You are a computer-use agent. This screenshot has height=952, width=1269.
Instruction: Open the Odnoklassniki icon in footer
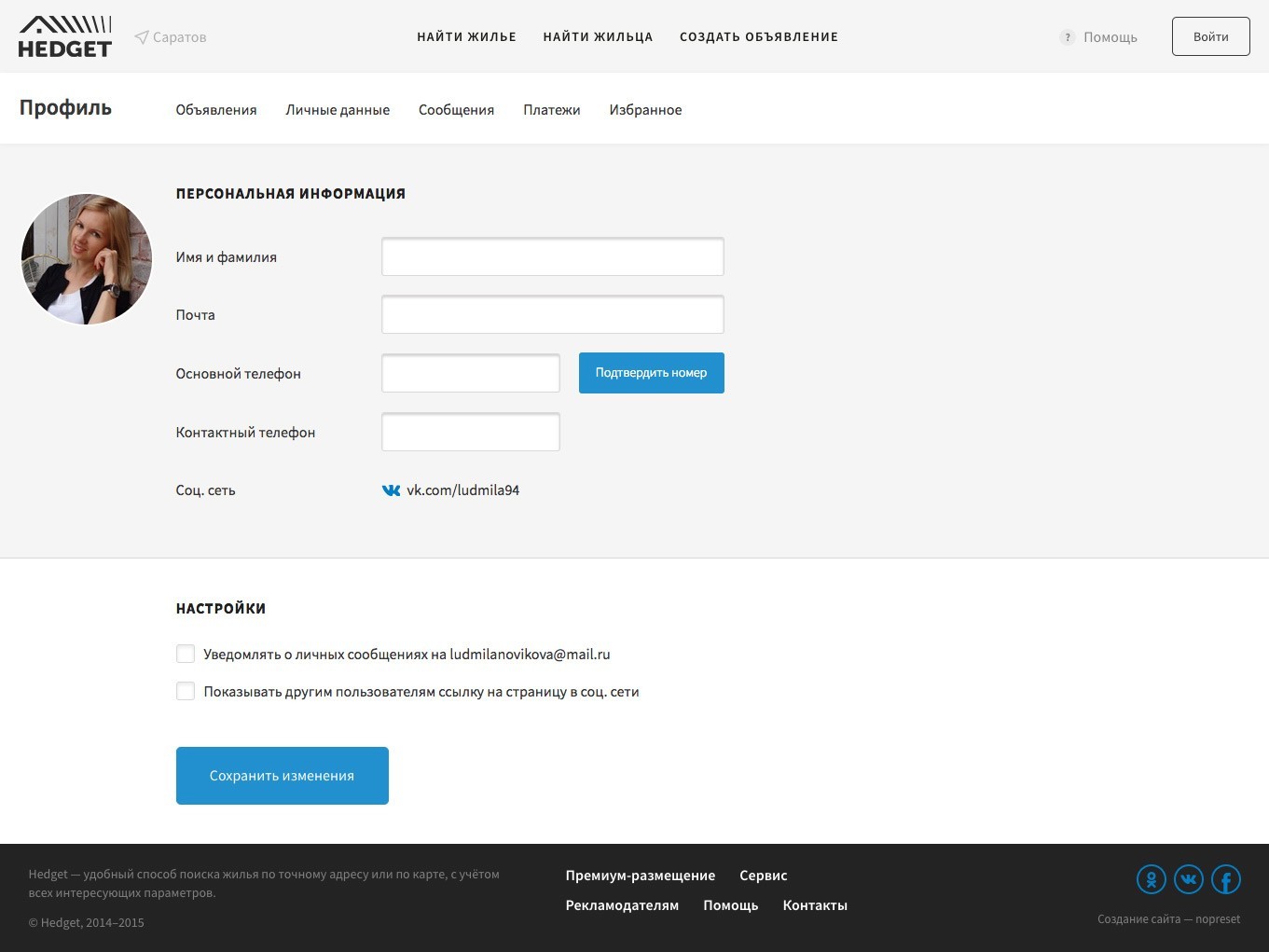[1152, 879]
